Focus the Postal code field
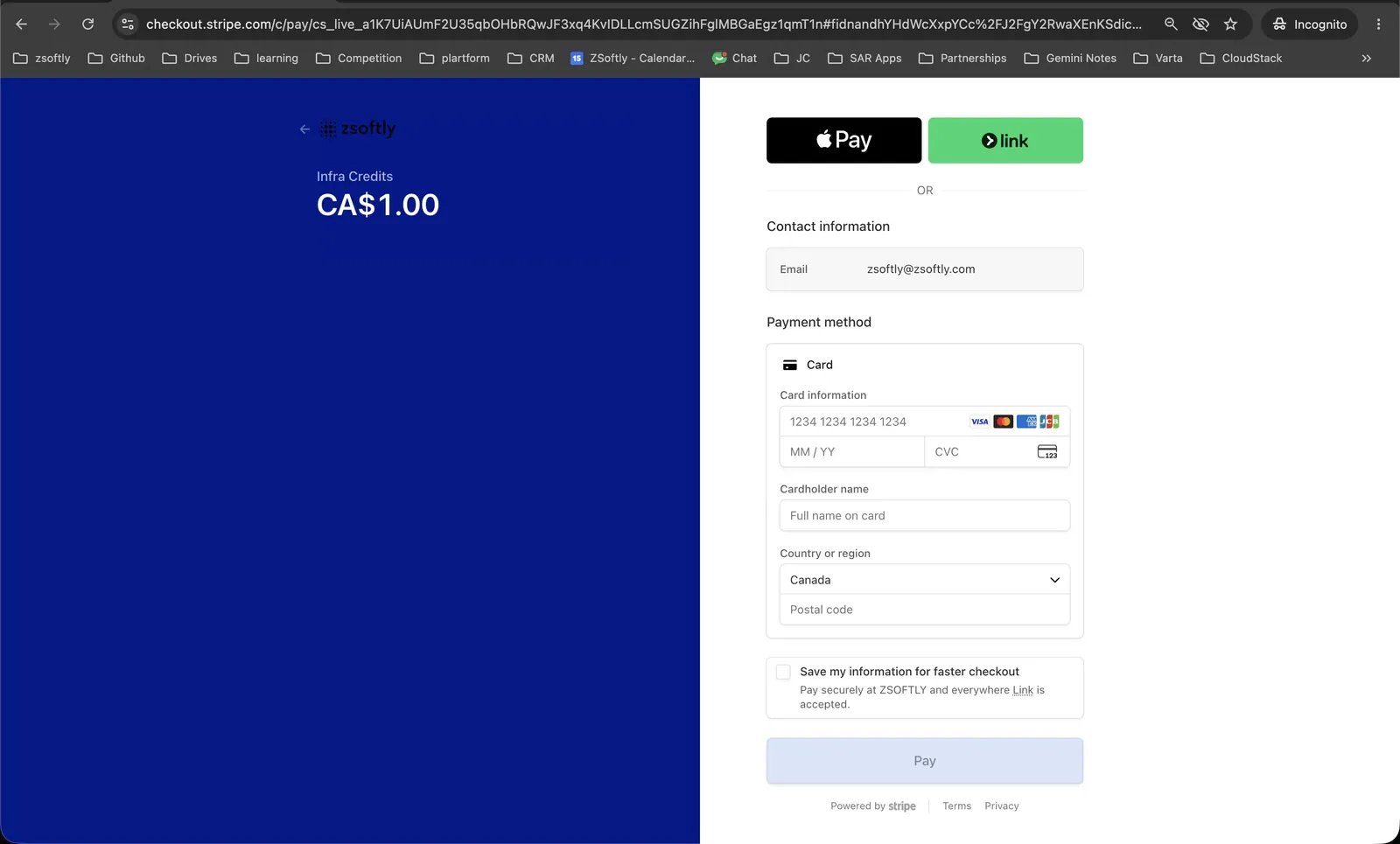The height and width of the screenshot is (844, 1400). pos(925,610)
